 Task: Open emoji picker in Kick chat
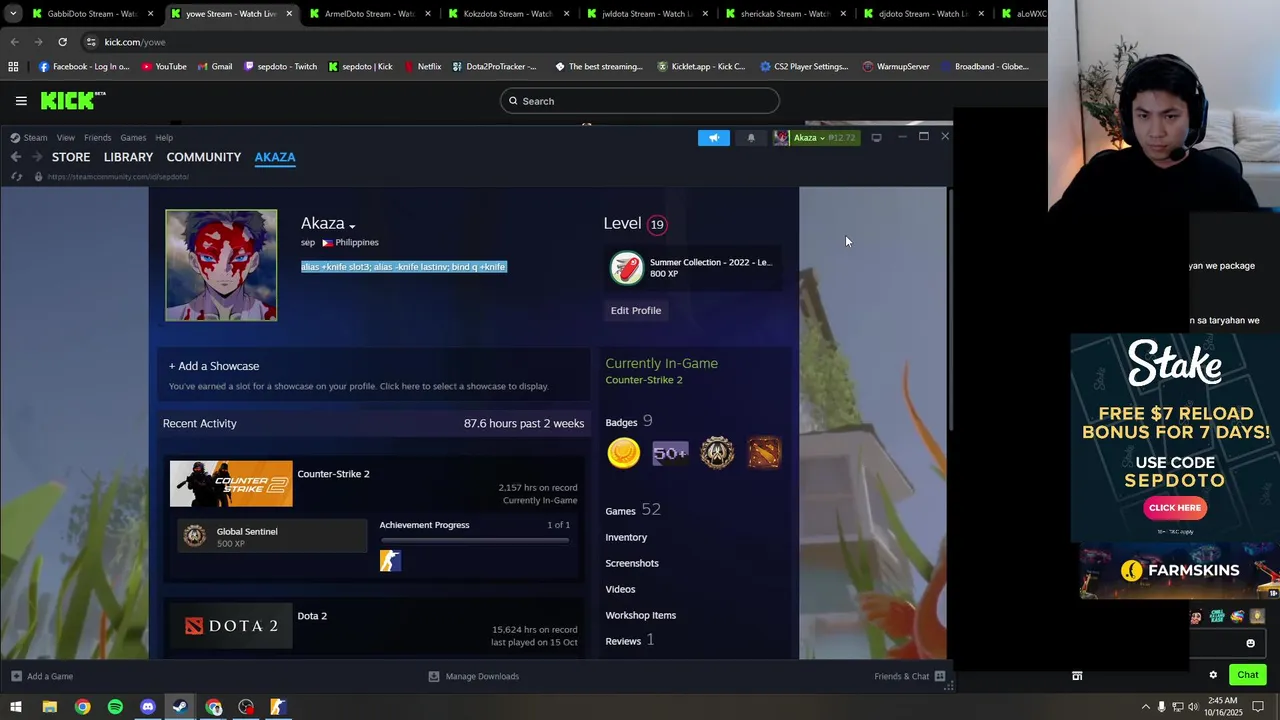1250,643
